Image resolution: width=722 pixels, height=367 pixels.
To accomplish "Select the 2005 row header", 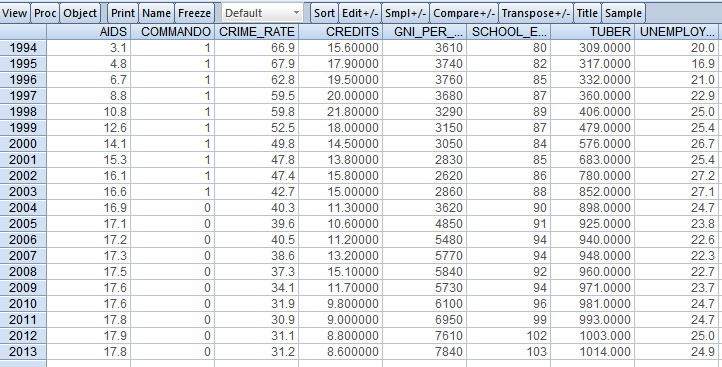I will click(23, 224).
